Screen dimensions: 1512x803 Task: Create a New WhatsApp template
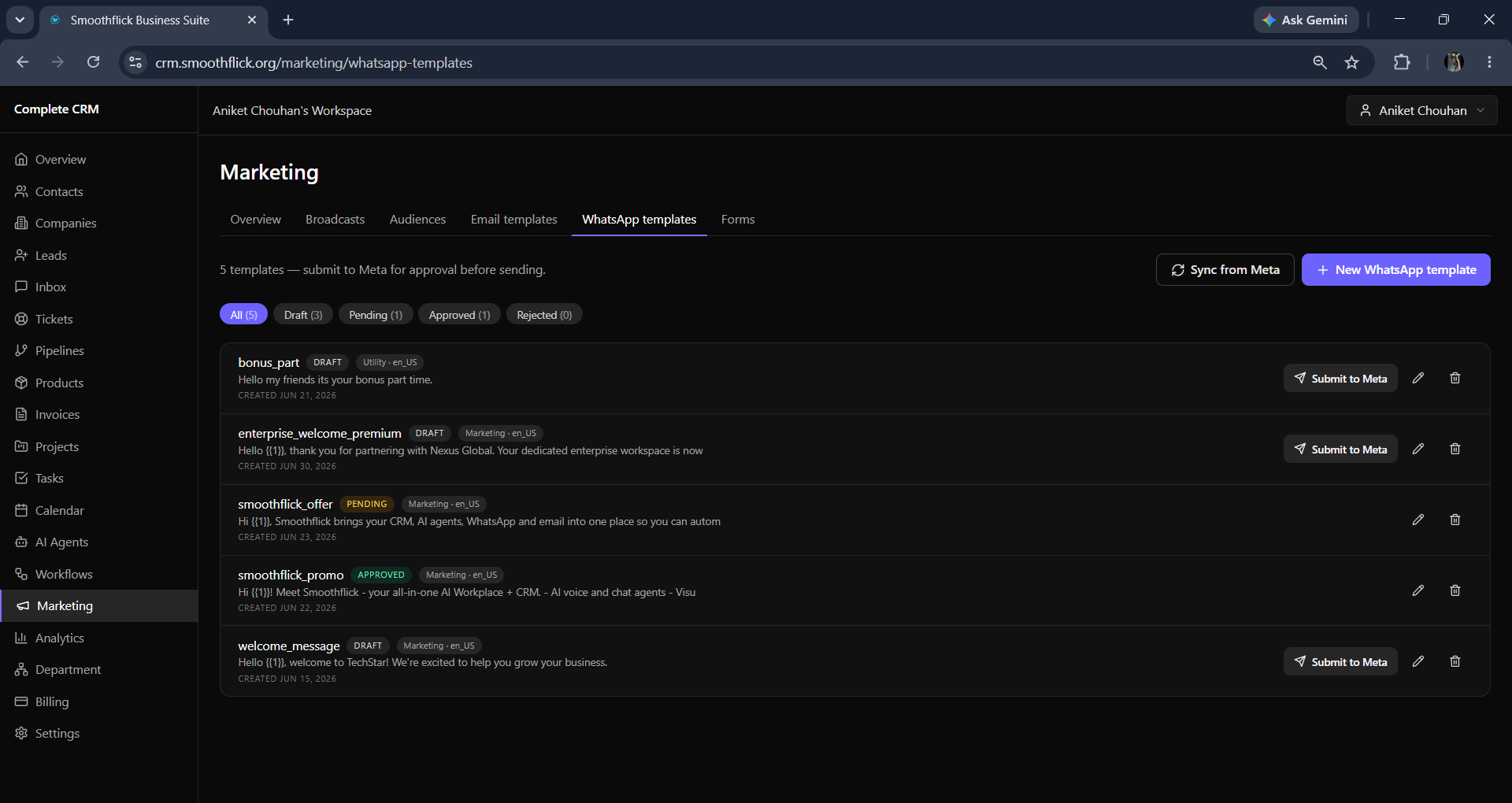tap(1396, 269)
